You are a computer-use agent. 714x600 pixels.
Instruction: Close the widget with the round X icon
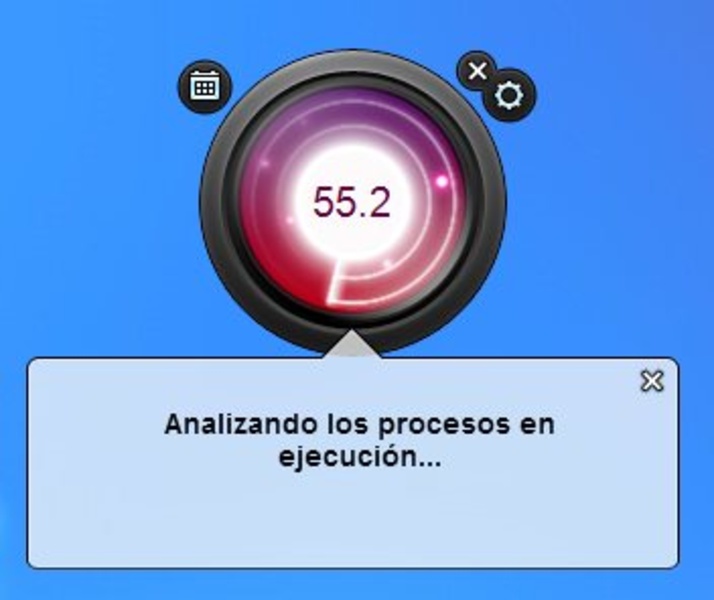[x=478, y=71]
